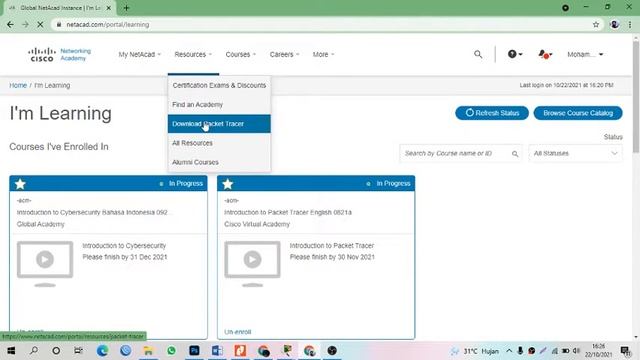Open the Careers menu
This screenshot has height=360, width=640.
(x=284, y=54)
